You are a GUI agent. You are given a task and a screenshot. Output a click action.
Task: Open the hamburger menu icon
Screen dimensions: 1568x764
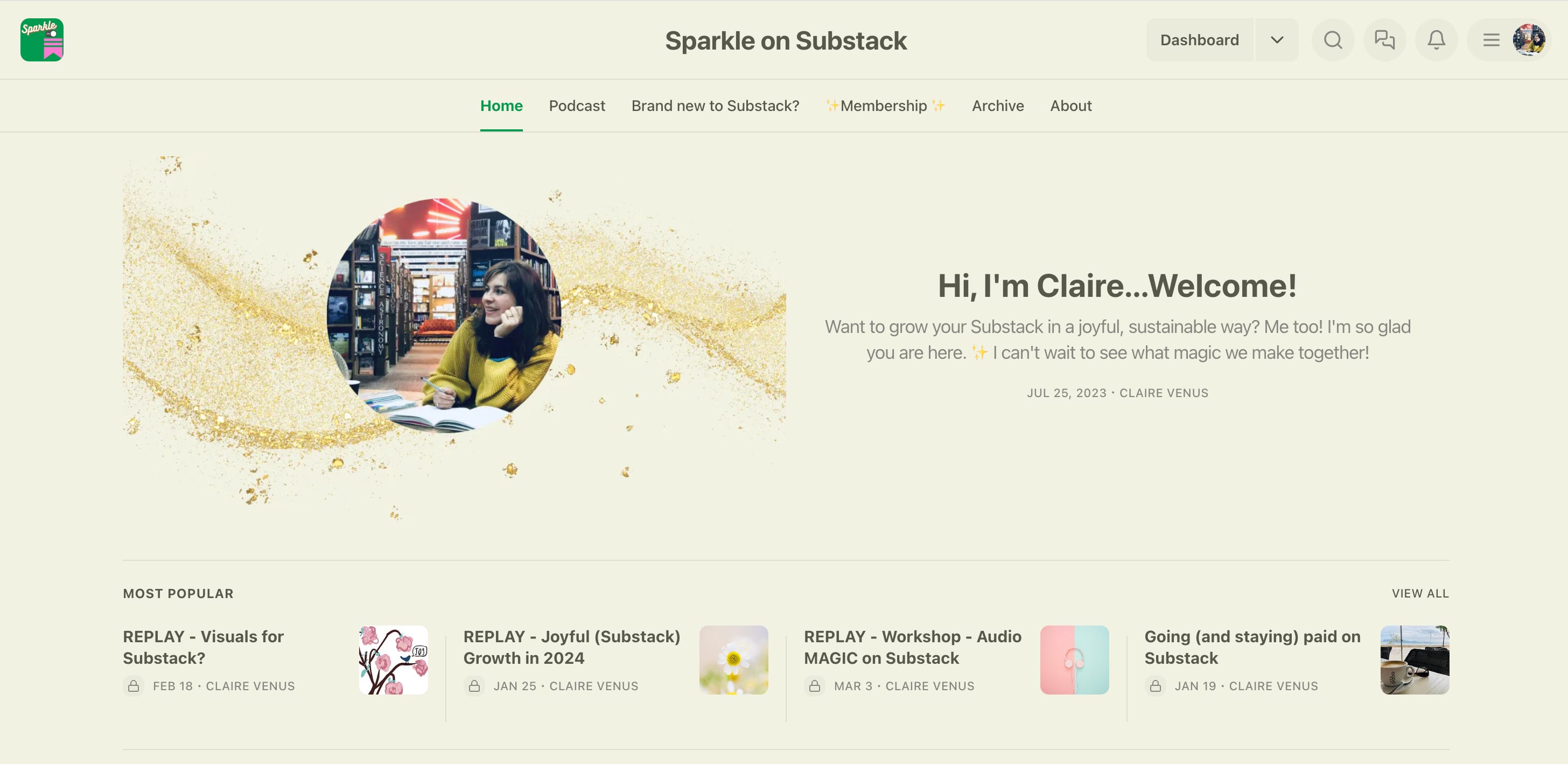(1490, 40)
